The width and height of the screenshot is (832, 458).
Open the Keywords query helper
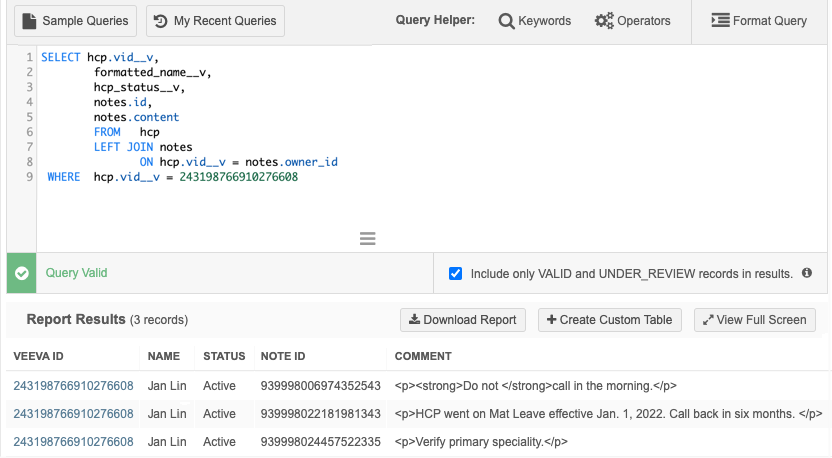[x=535, y=21]
